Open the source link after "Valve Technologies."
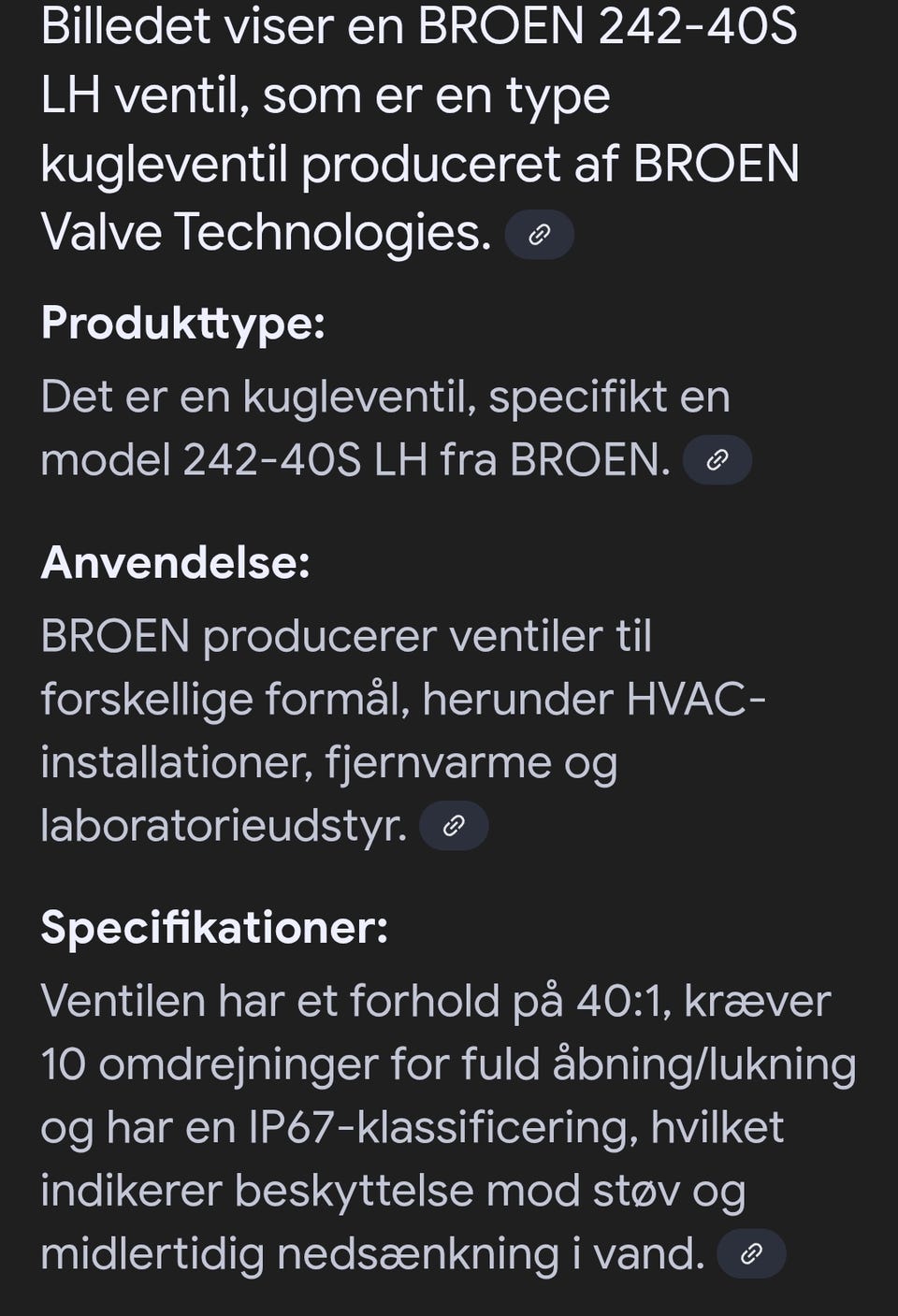 (x=539, y=235)
